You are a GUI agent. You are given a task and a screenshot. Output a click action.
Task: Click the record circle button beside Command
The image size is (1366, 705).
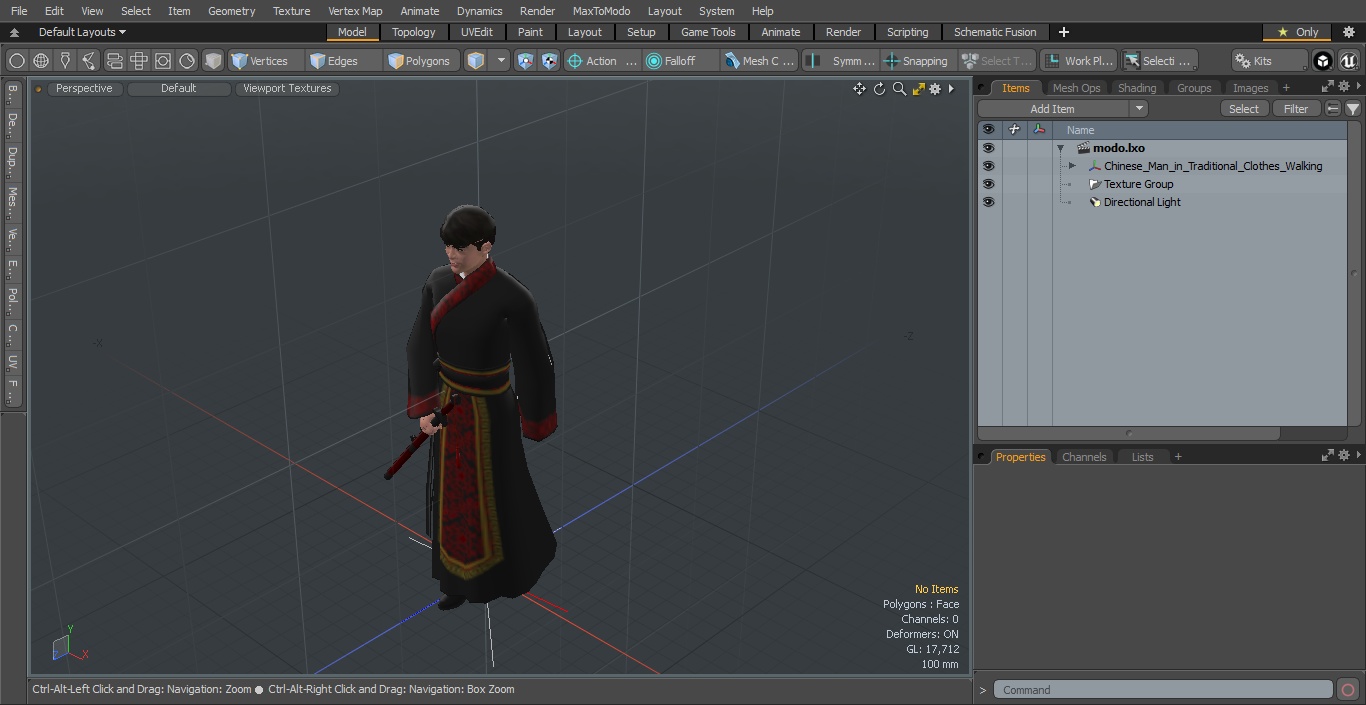[x=1348, y=690]
